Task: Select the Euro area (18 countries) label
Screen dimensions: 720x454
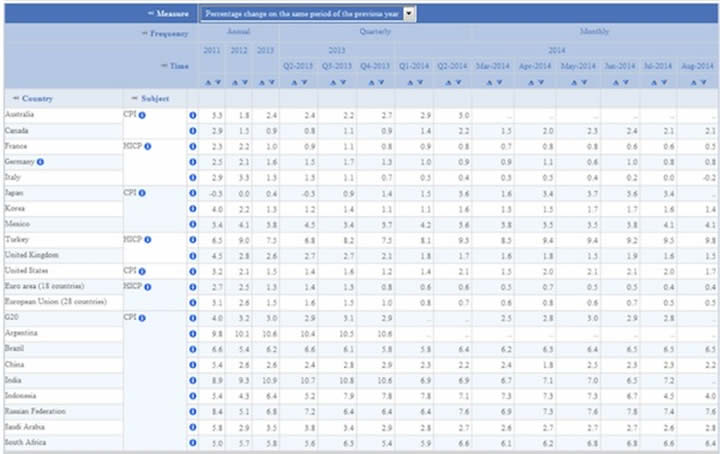Action: point(44,286)
